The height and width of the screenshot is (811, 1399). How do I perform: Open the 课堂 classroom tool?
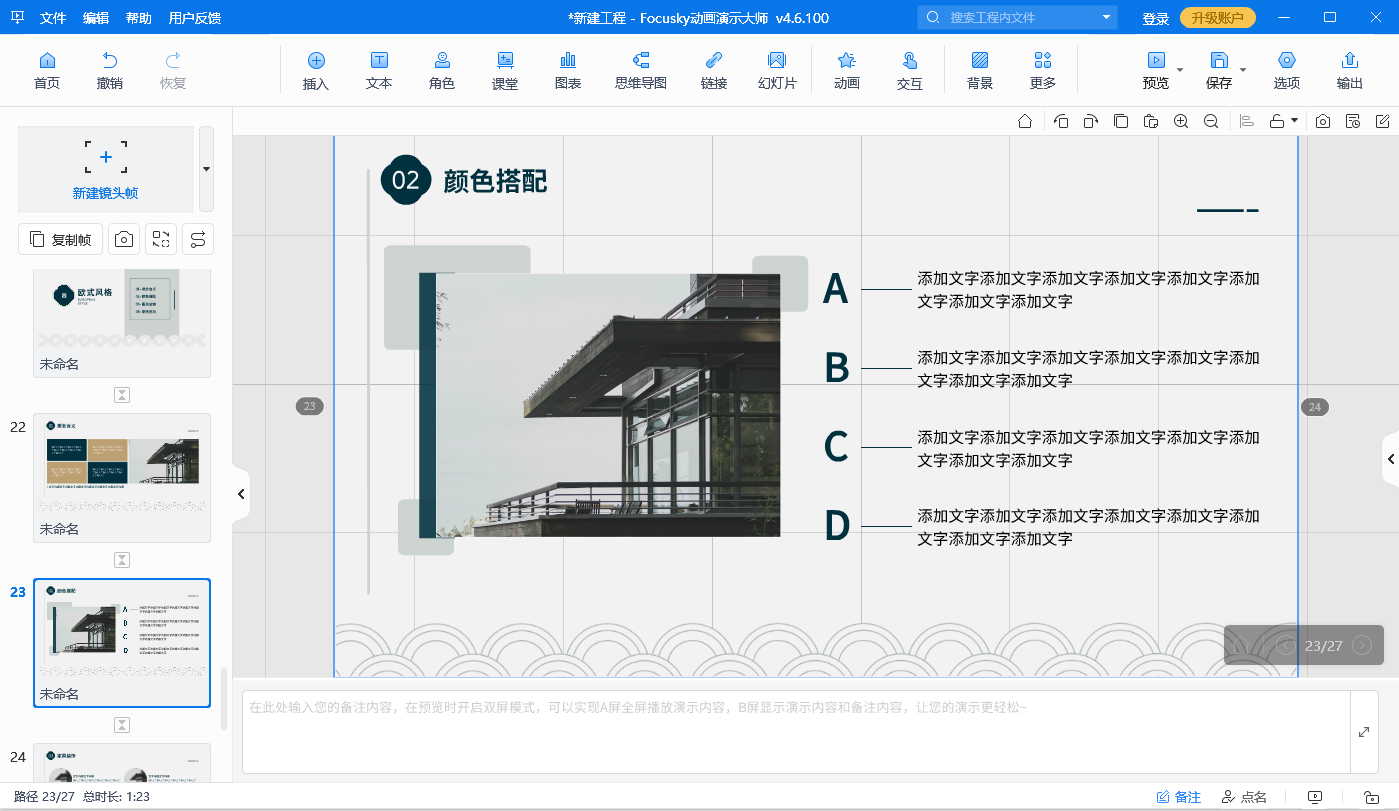pyautogui.click(x=505, y=70)
